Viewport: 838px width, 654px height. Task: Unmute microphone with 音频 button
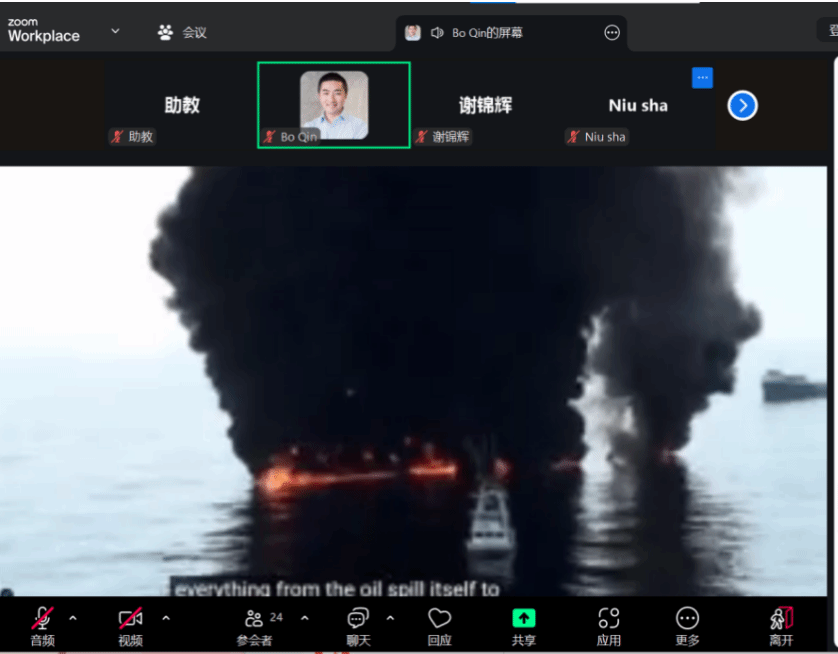coord(42,625)
